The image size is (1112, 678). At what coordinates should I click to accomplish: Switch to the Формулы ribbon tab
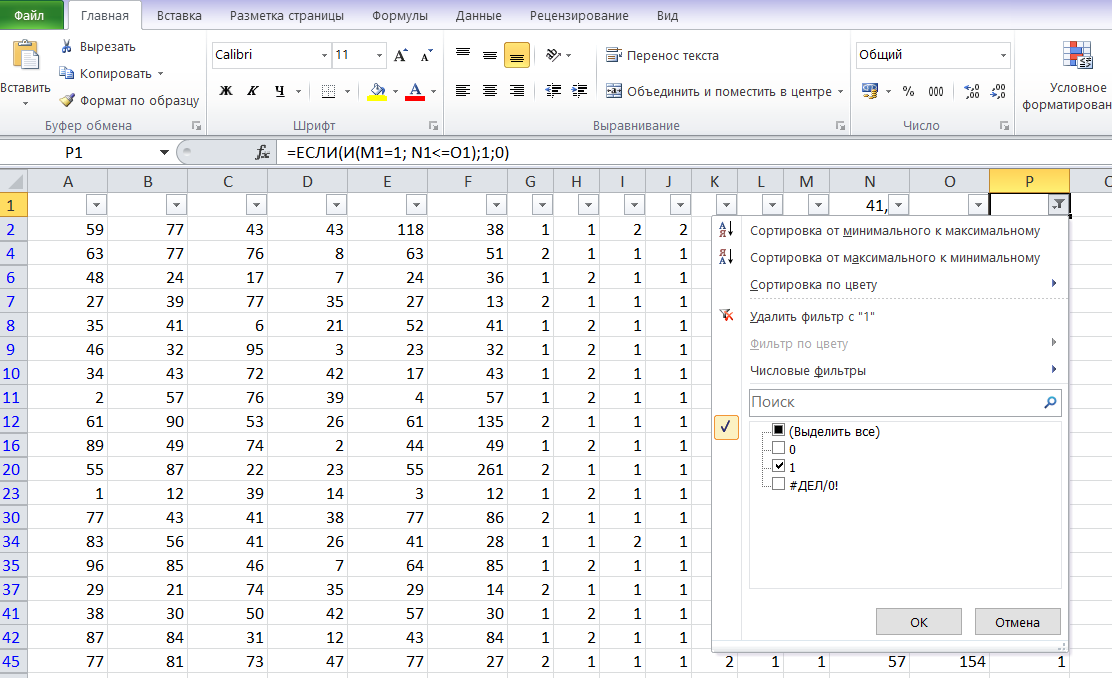pyautogui.click(x=400, y=16)
